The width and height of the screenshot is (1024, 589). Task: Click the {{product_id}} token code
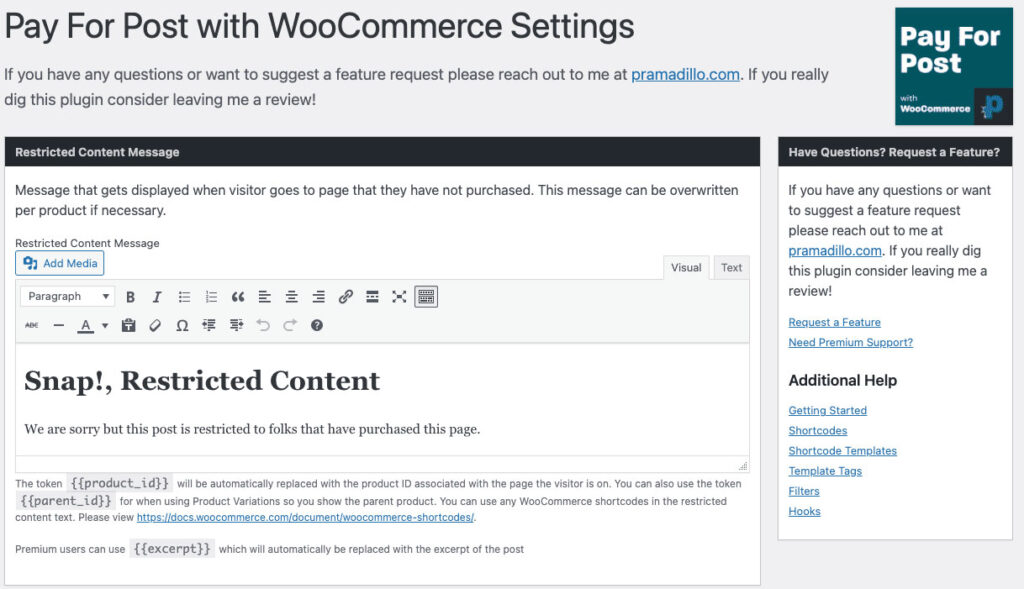click(120, 483)
